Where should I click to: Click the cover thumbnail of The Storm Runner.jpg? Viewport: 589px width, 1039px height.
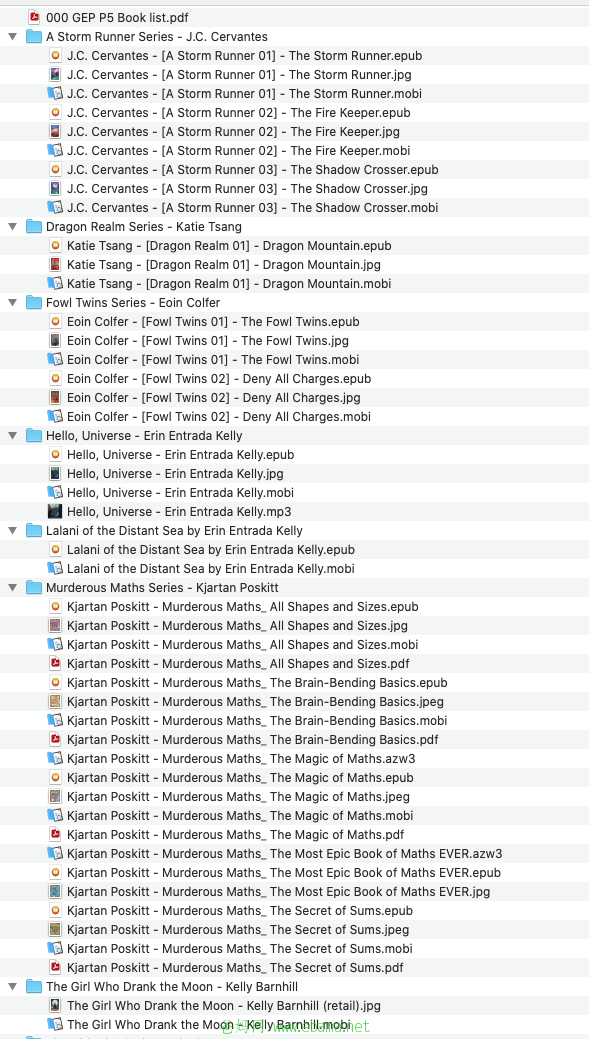pos(56,75)
